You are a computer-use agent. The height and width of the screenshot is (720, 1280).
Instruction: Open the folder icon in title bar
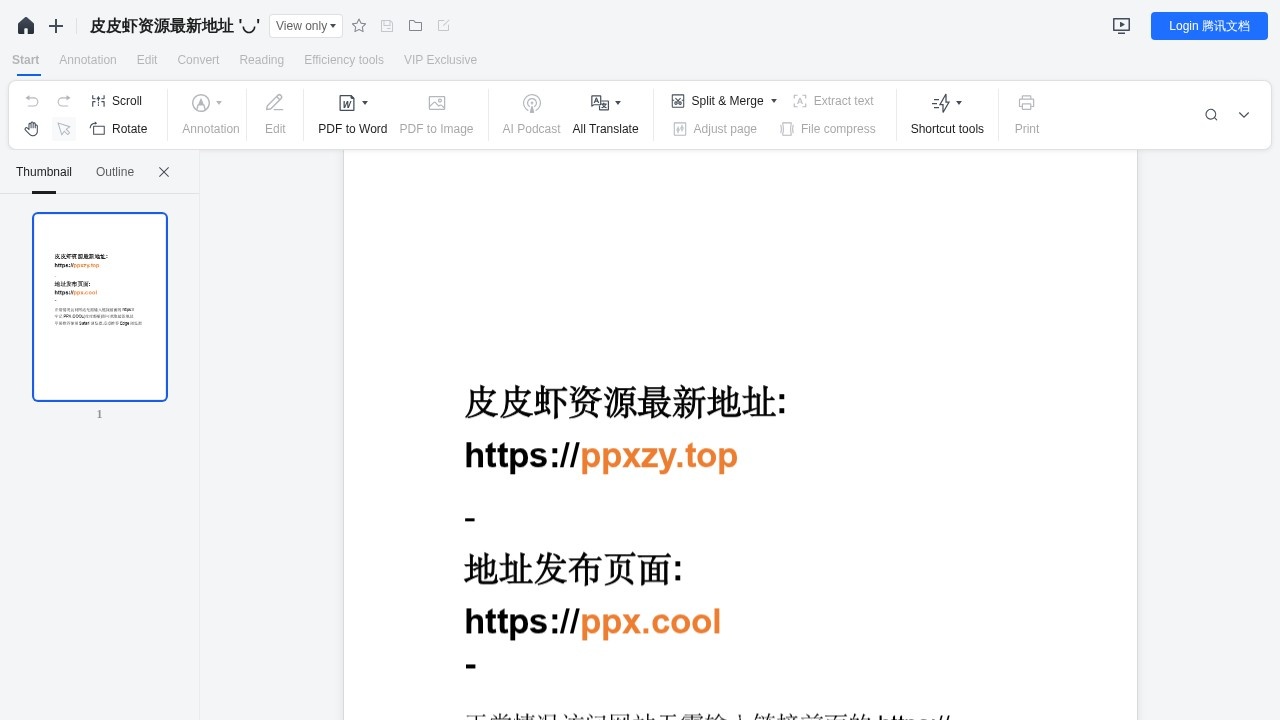click(415, 26)
